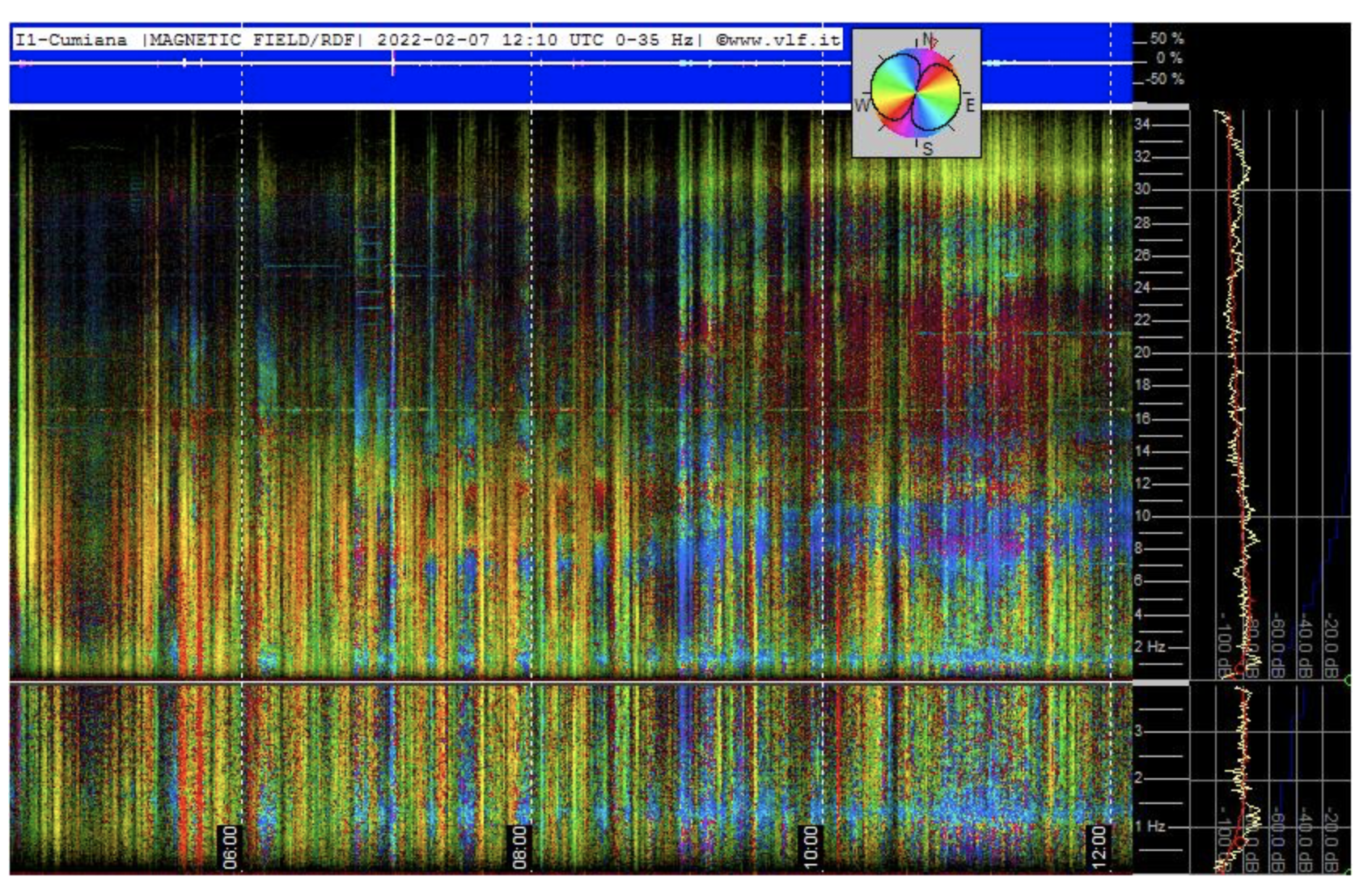Click MAGNETIC FIELD/RDF in the header

click(x=252, y=40)
